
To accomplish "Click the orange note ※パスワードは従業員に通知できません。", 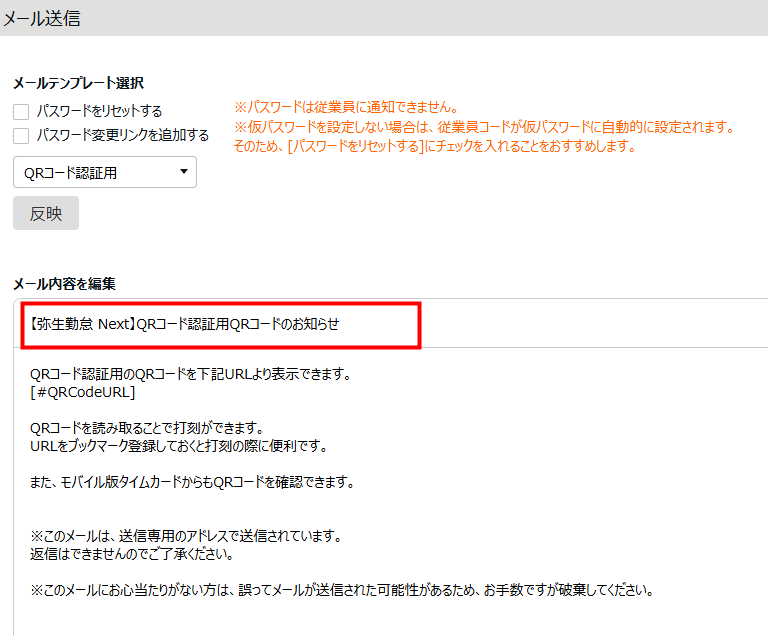I will tap(346, 107).
